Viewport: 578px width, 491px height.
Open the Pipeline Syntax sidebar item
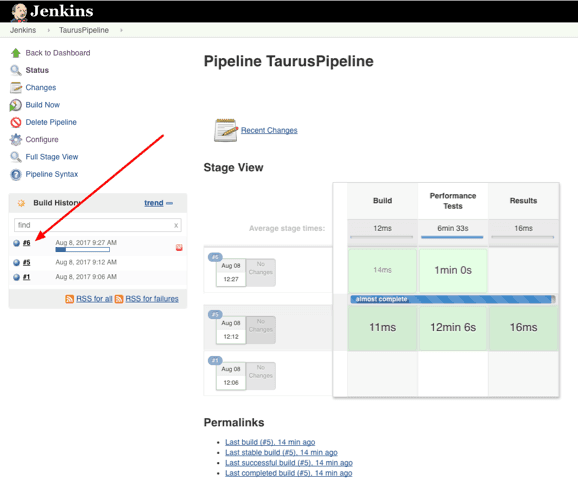tap(52, 174)
